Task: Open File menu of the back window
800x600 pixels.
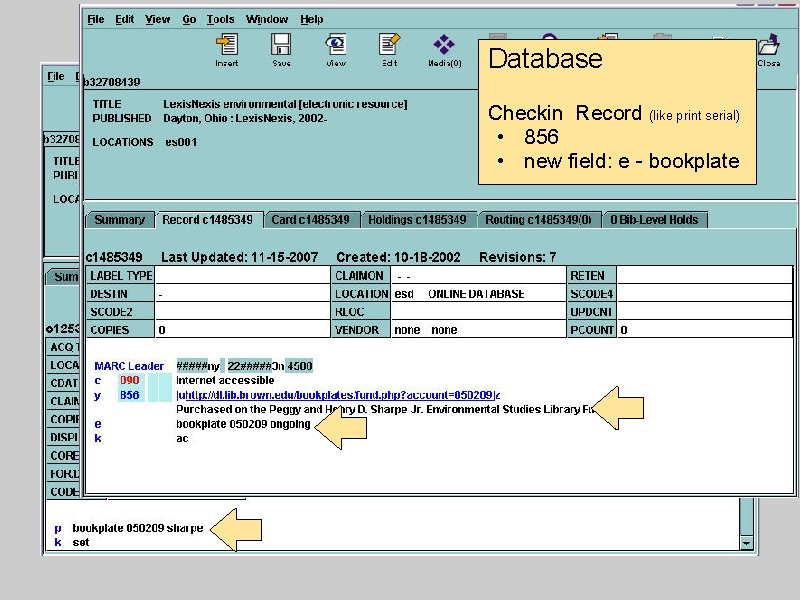Action: click(56, 77)
